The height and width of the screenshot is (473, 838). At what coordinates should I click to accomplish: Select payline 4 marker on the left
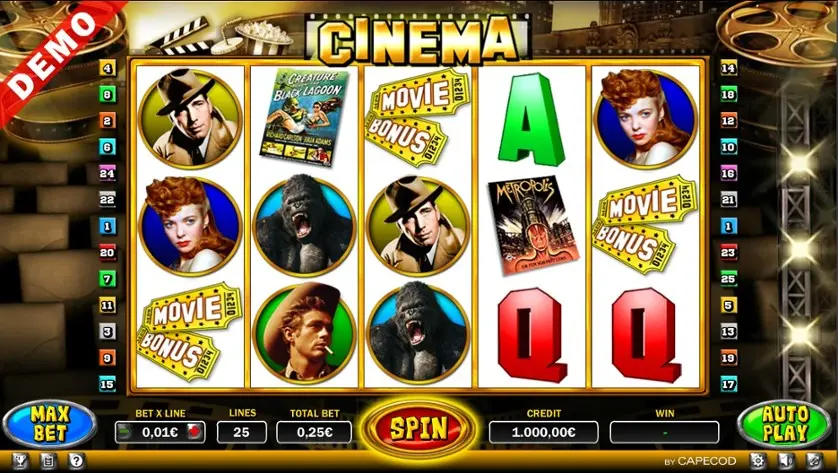coord(107,68)
